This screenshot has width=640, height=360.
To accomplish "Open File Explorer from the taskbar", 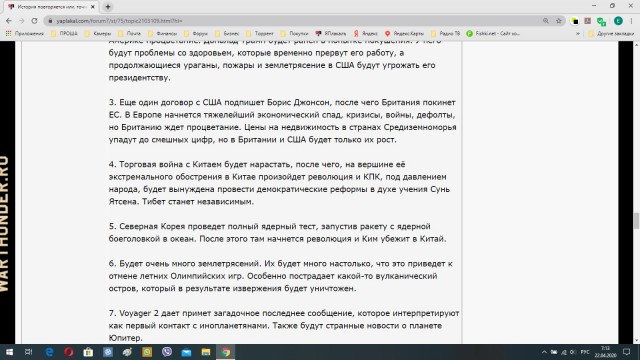I will 206,352.
